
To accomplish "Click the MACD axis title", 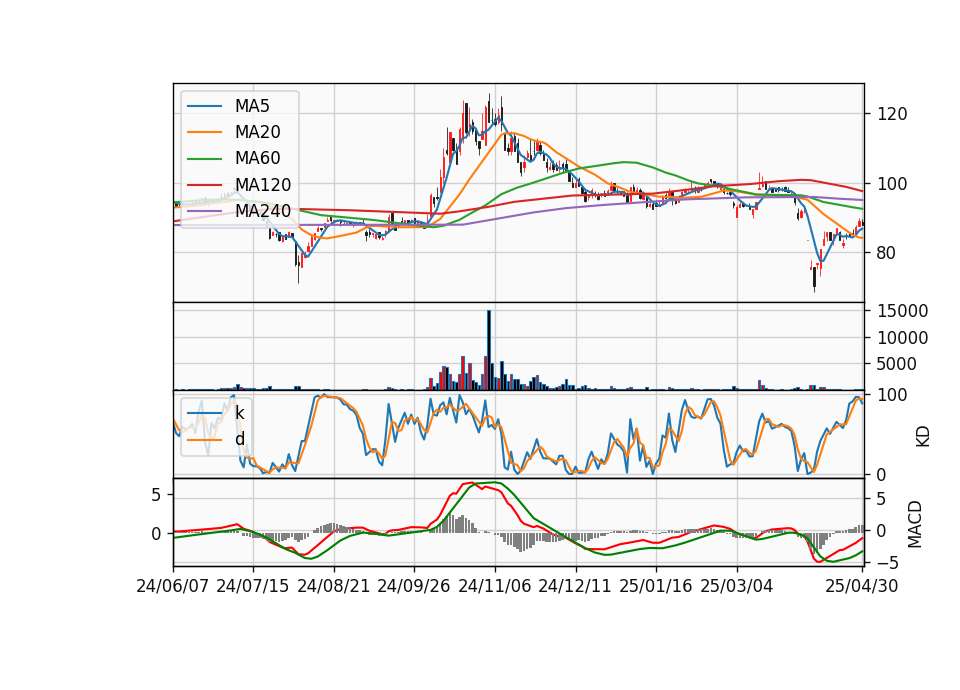I will click(915, 524).
